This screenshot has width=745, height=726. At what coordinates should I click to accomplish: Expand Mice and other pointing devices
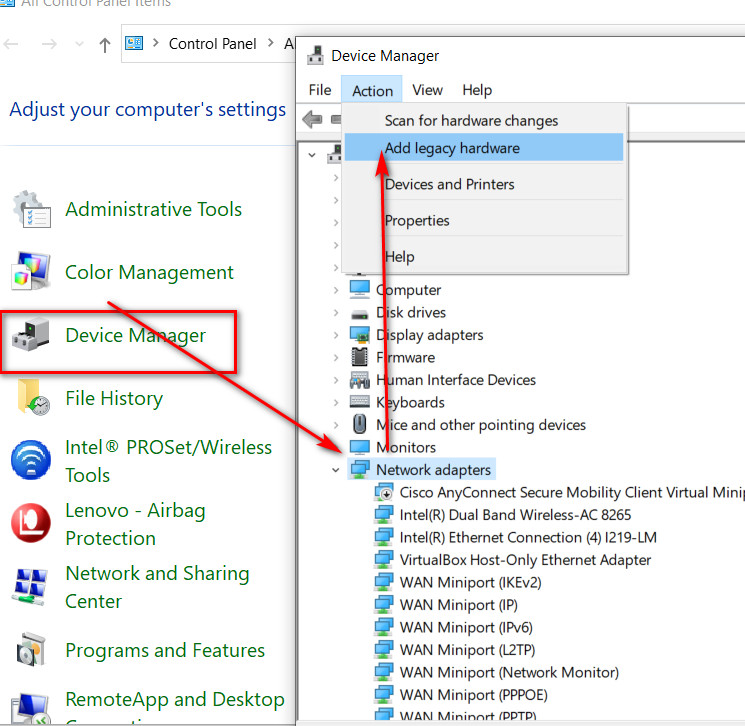[x=336, y=425]
